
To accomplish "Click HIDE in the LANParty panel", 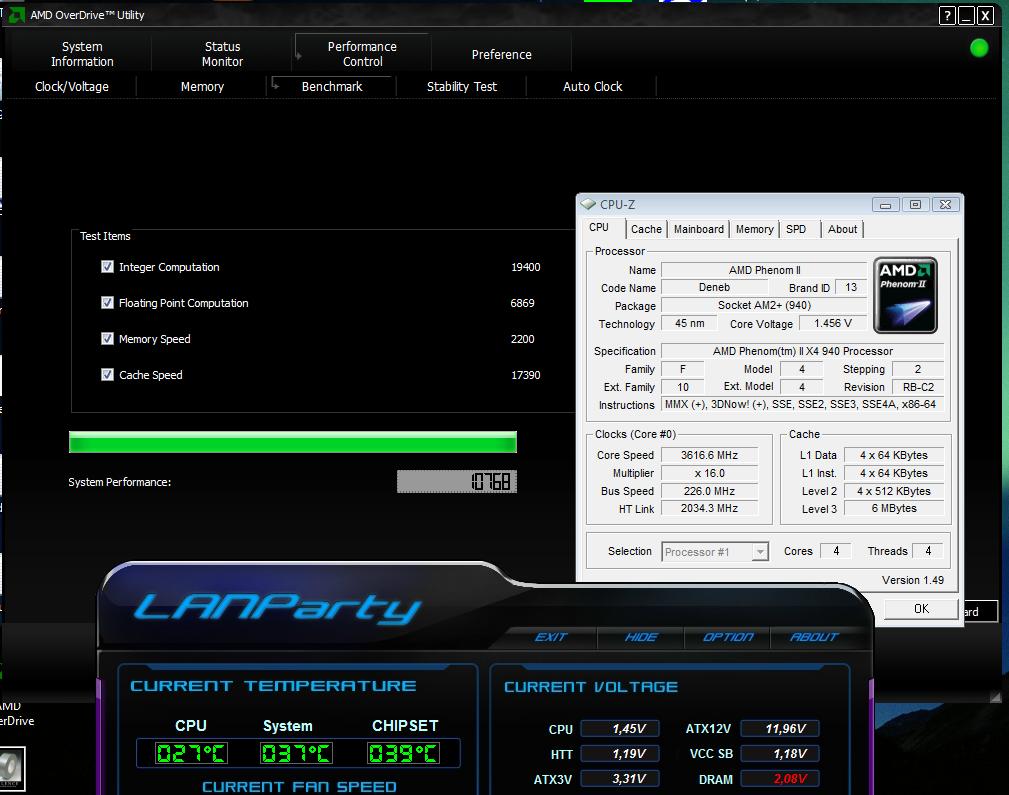I will (641, 637).
